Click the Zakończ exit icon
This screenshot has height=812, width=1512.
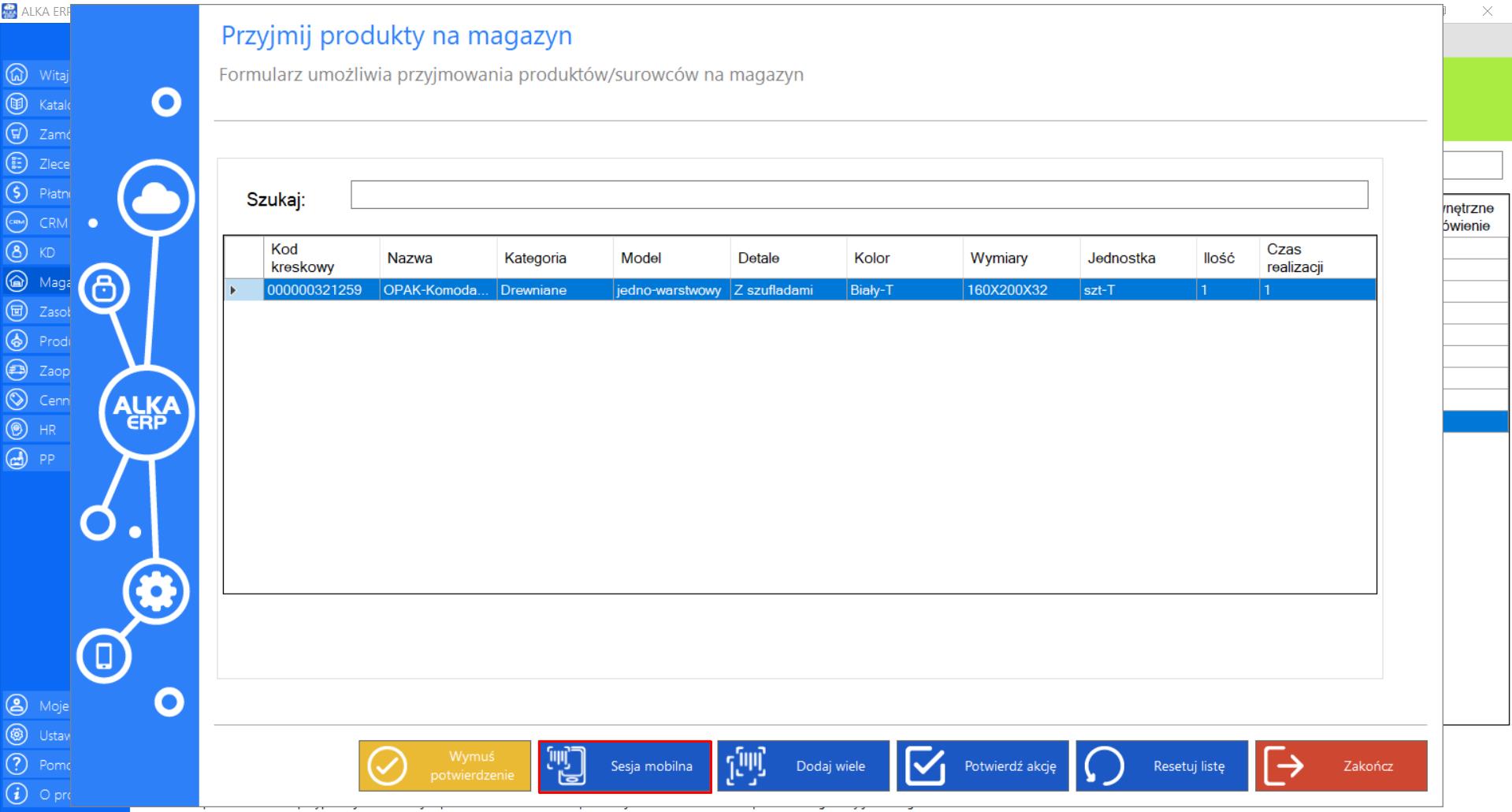pos(1284,766)
